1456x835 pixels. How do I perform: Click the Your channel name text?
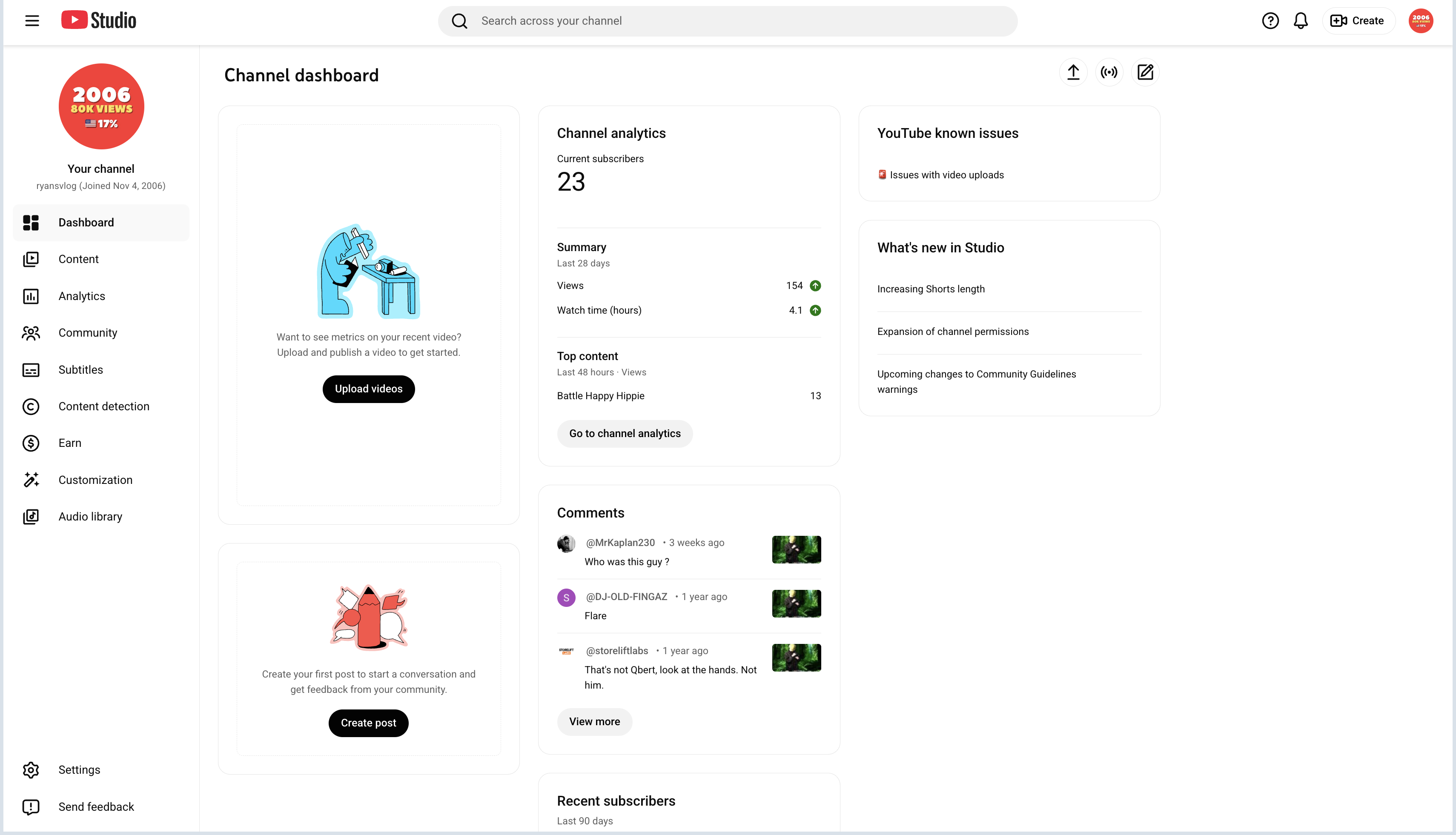[101, 169]
